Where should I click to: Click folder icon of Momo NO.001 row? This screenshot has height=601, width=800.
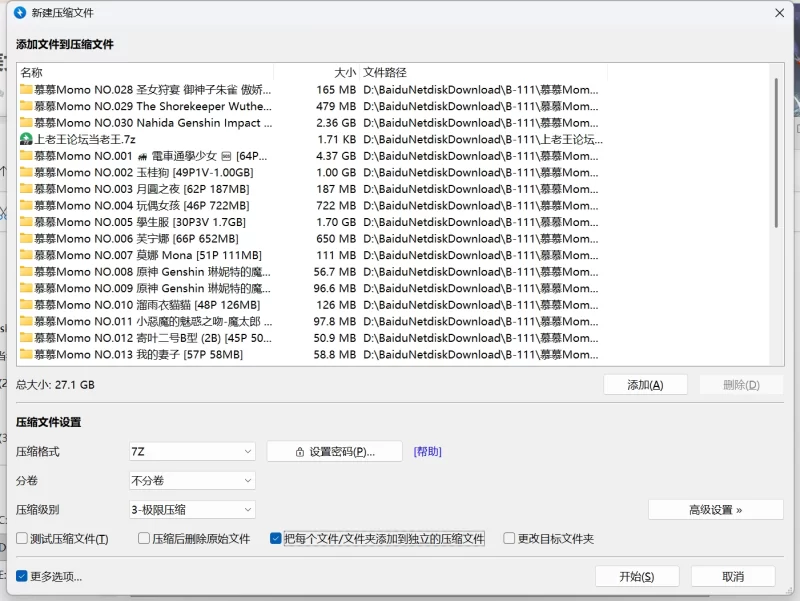pyautogui.click(x=26, y=156)
